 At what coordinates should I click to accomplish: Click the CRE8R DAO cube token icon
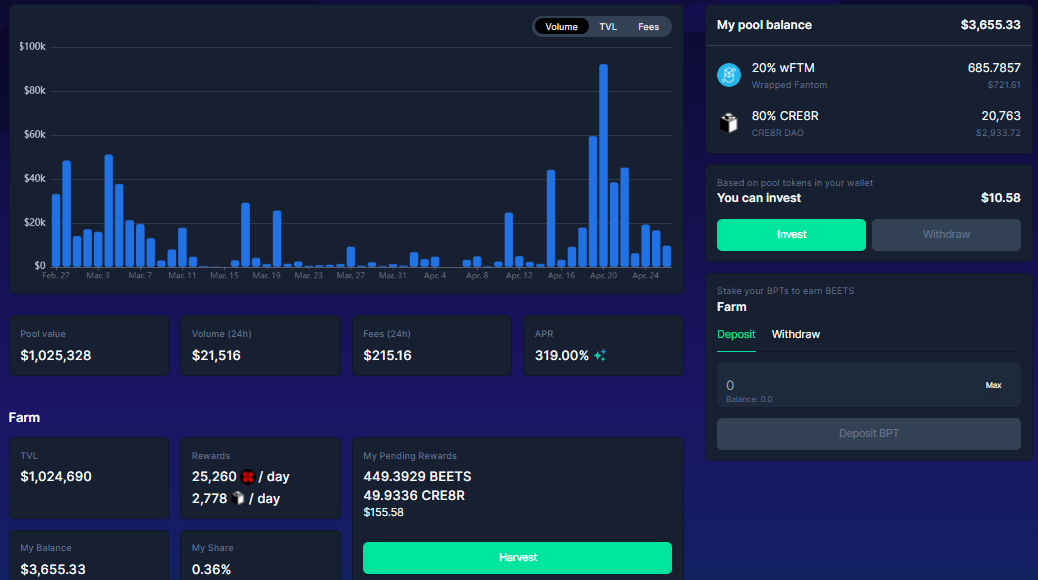(x=729, y=123)
